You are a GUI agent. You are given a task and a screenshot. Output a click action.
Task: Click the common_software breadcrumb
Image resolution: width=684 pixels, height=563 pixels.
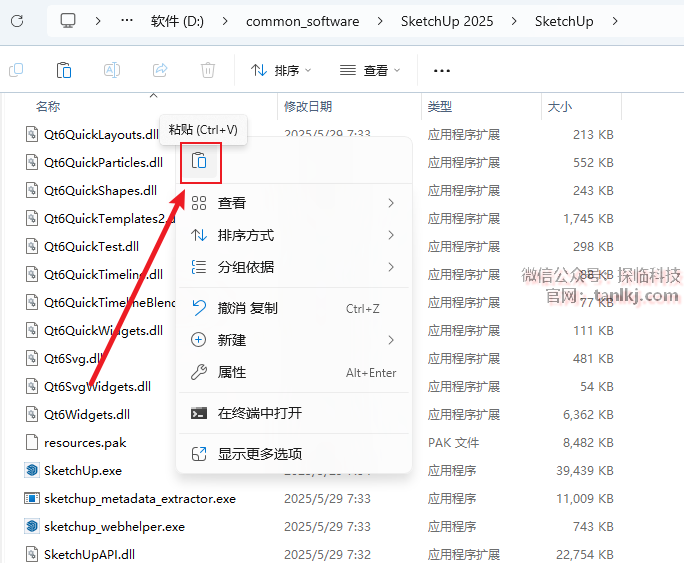(302, 21)
